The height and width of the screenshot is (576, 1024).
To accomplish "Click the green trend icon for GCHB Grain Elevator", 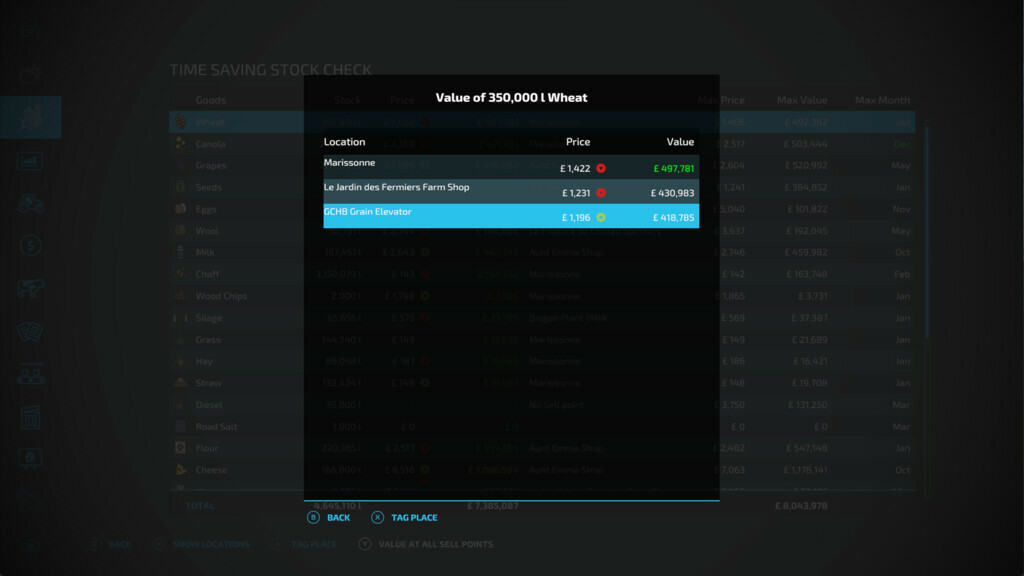I will (601, 217).
